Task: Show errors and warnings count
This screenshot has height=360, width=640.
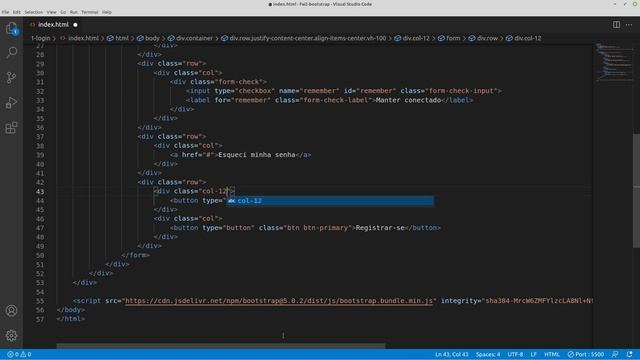Action: click(19, 354)
